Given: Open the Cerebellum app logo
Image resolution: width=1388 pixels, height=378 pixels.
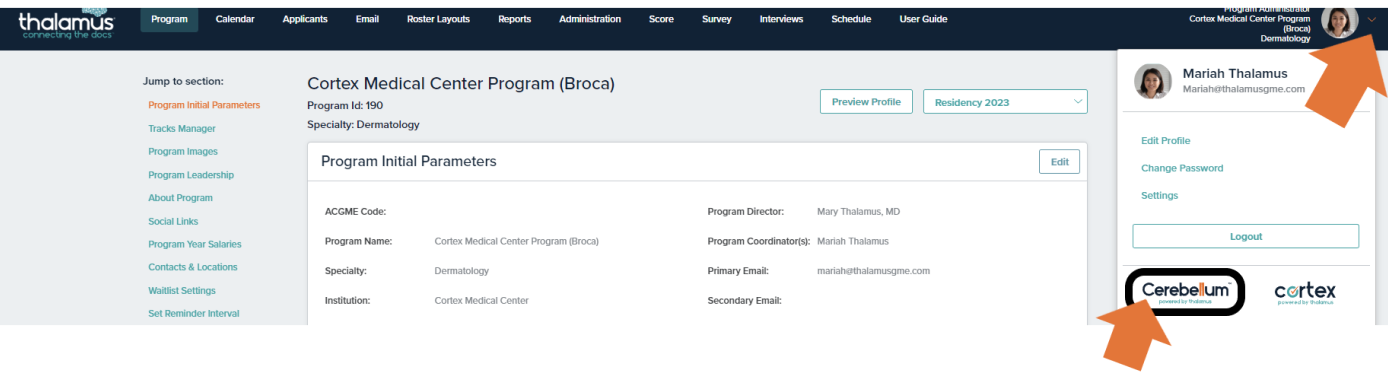Looking at the screenshot, I should pyautogui.click(x=1185, y=292).
